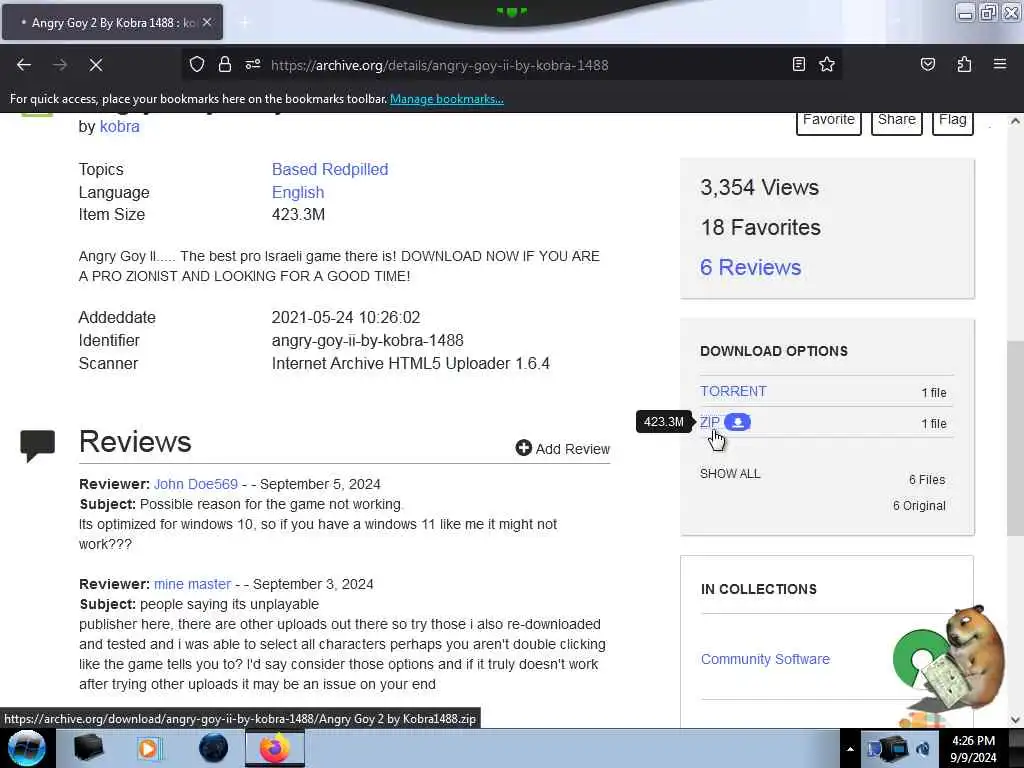The height and width of the screenshot is (768, 1024).
Task: Bookmark this page with the star icon
Action: pyautogui.click(x=827, y=64)
